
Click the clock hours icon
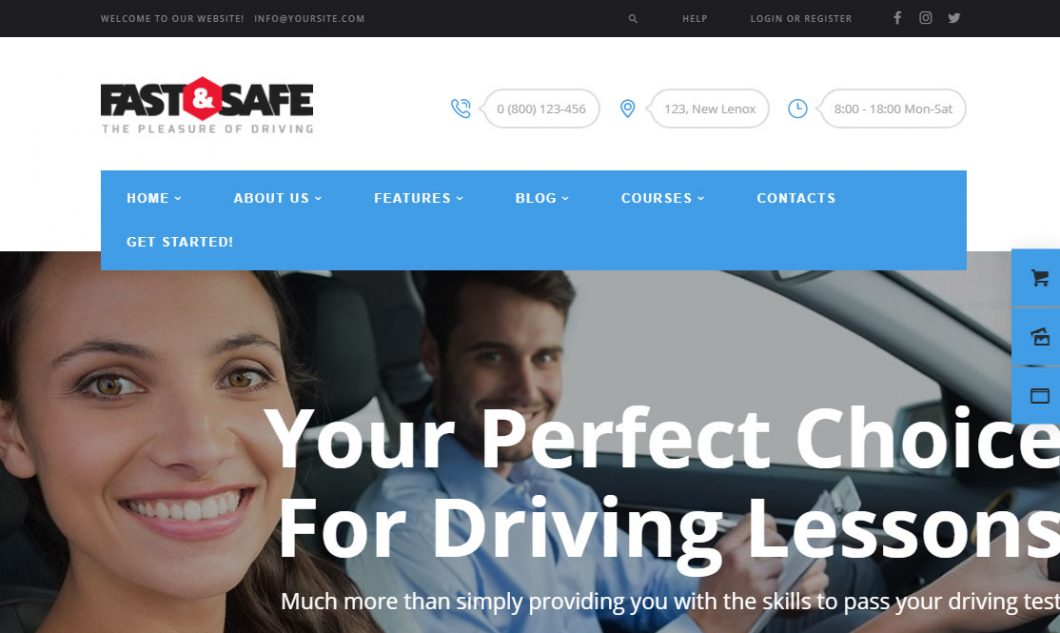[798, 108]
